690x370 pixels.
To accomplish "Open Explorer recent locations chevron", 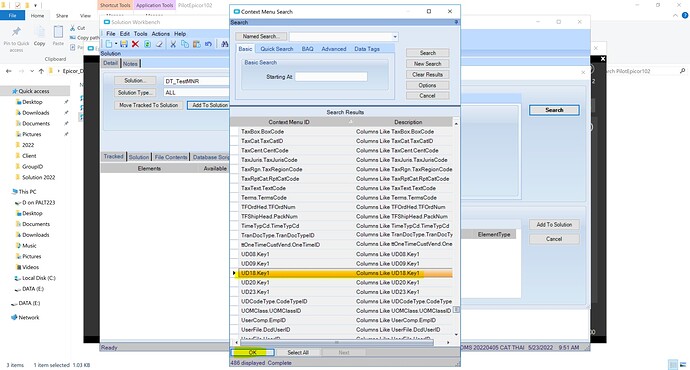I will [x=32, y=71].
